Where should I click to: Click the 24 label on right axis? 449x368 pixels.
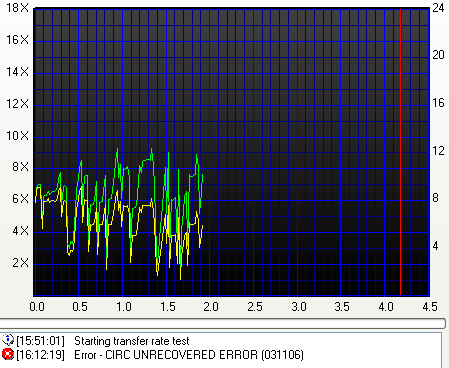pyautogui.click(x=438, y=8)
